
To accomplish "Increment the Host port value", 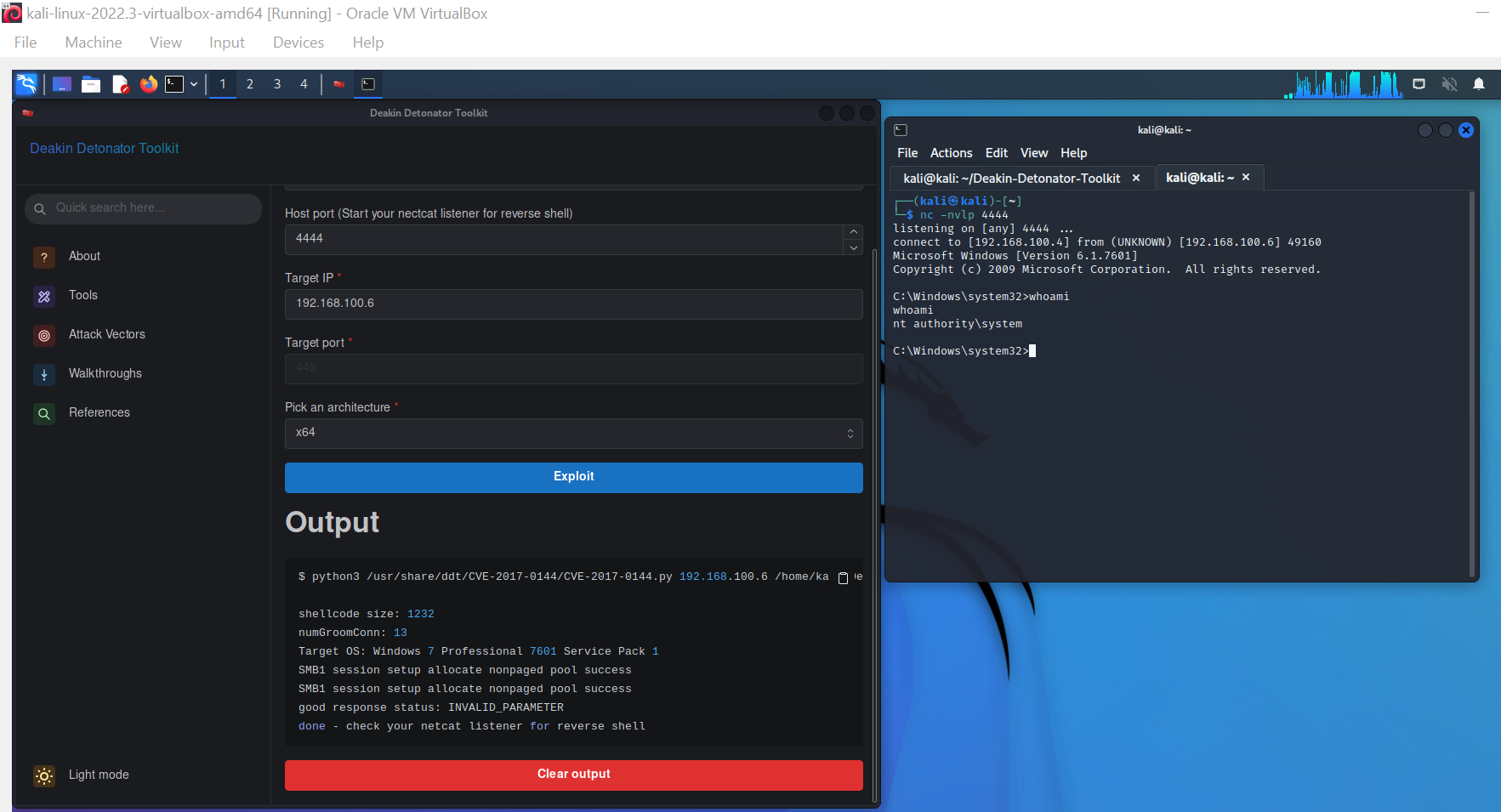I will click(854, 232).
